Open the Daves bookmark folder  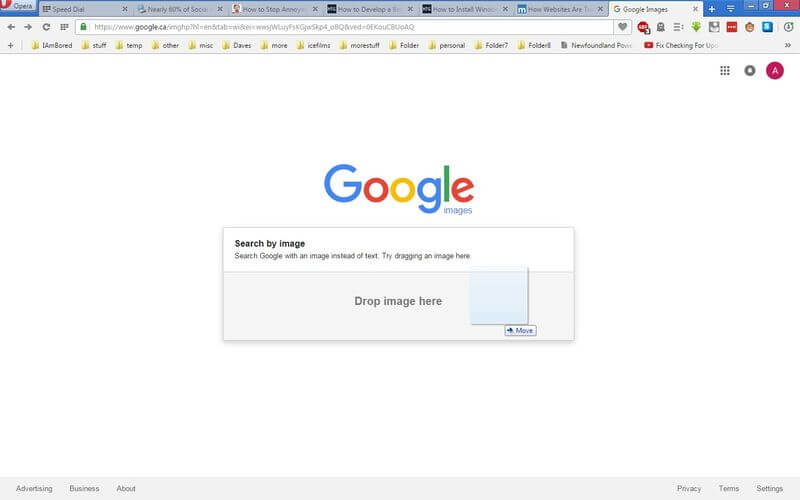pos(236,45)
